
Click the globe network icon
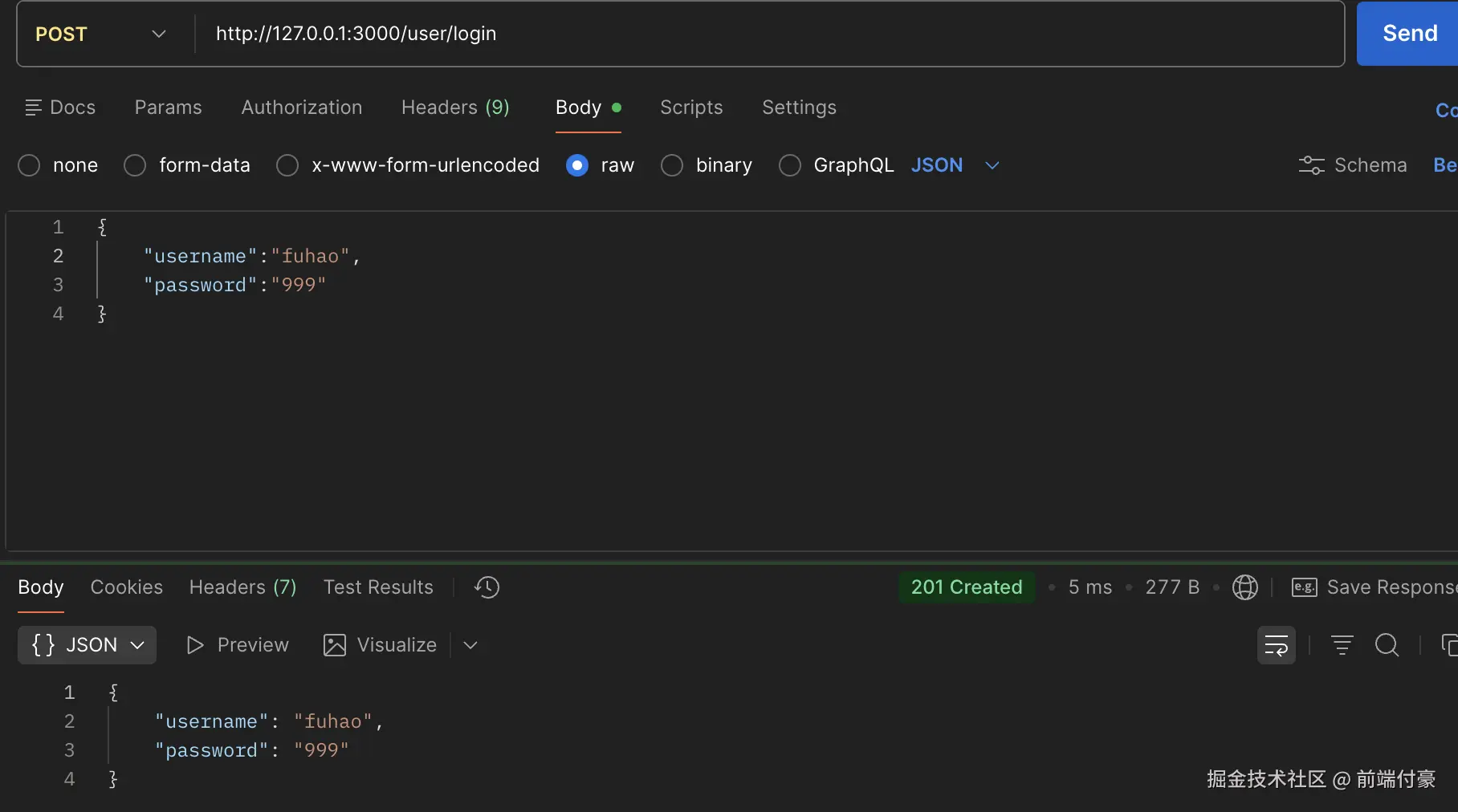point(1244,587)
